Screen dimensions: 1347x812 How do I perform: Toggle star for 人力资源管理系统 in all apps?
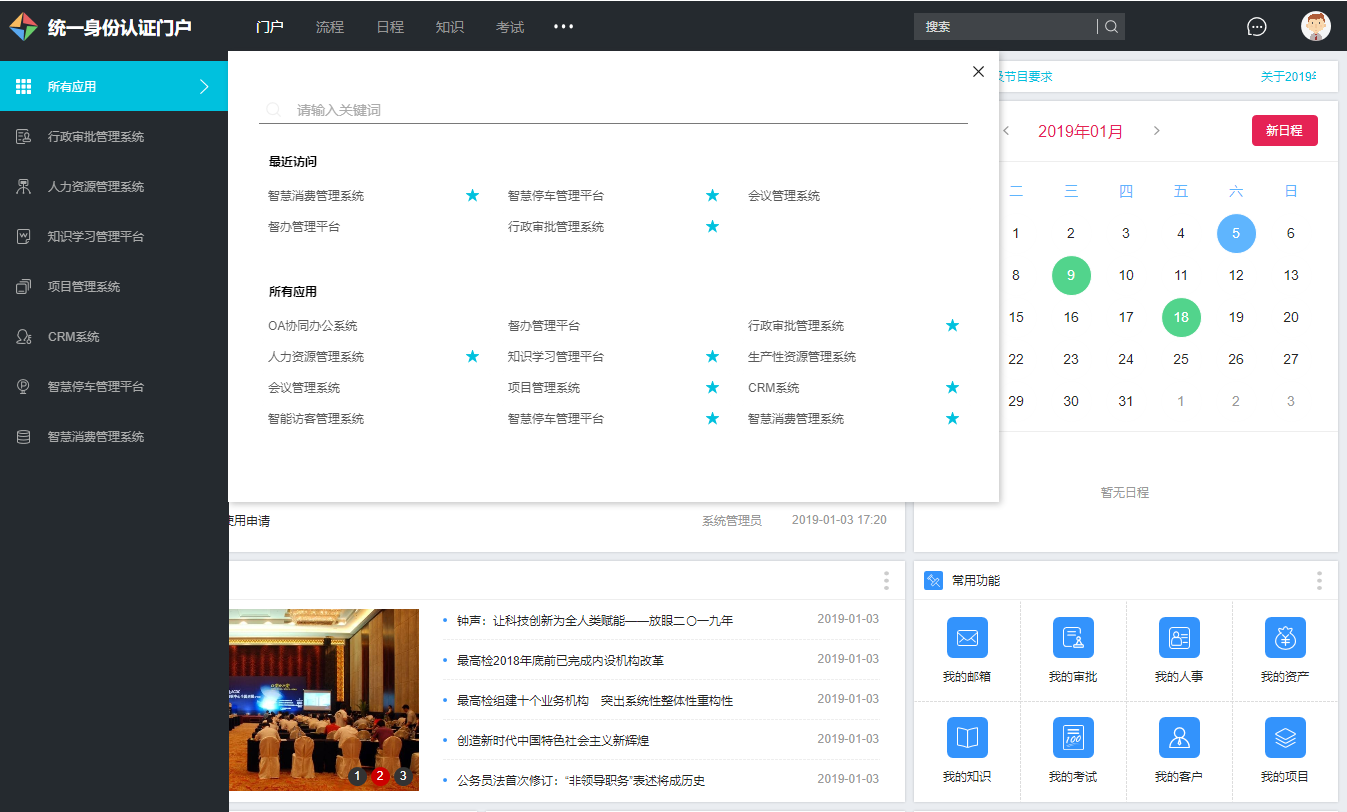point(472,356)
